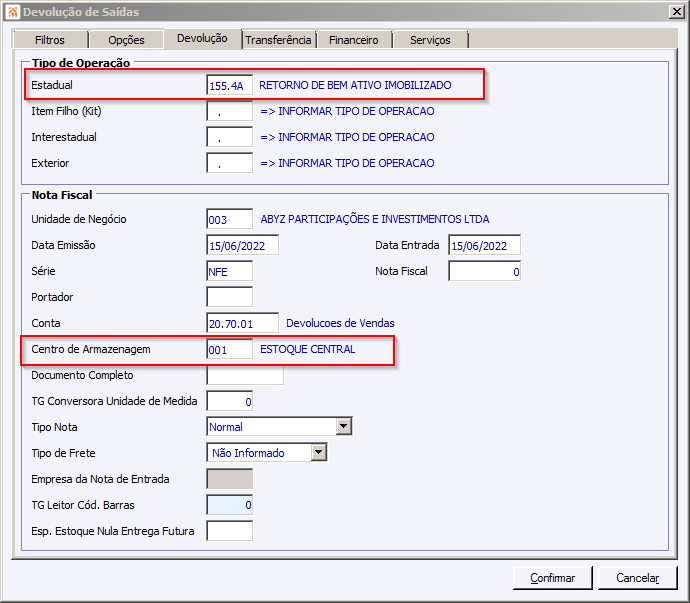Open the Financeiro tab
The height and width of the screenshot is (603, 690).
354,40
